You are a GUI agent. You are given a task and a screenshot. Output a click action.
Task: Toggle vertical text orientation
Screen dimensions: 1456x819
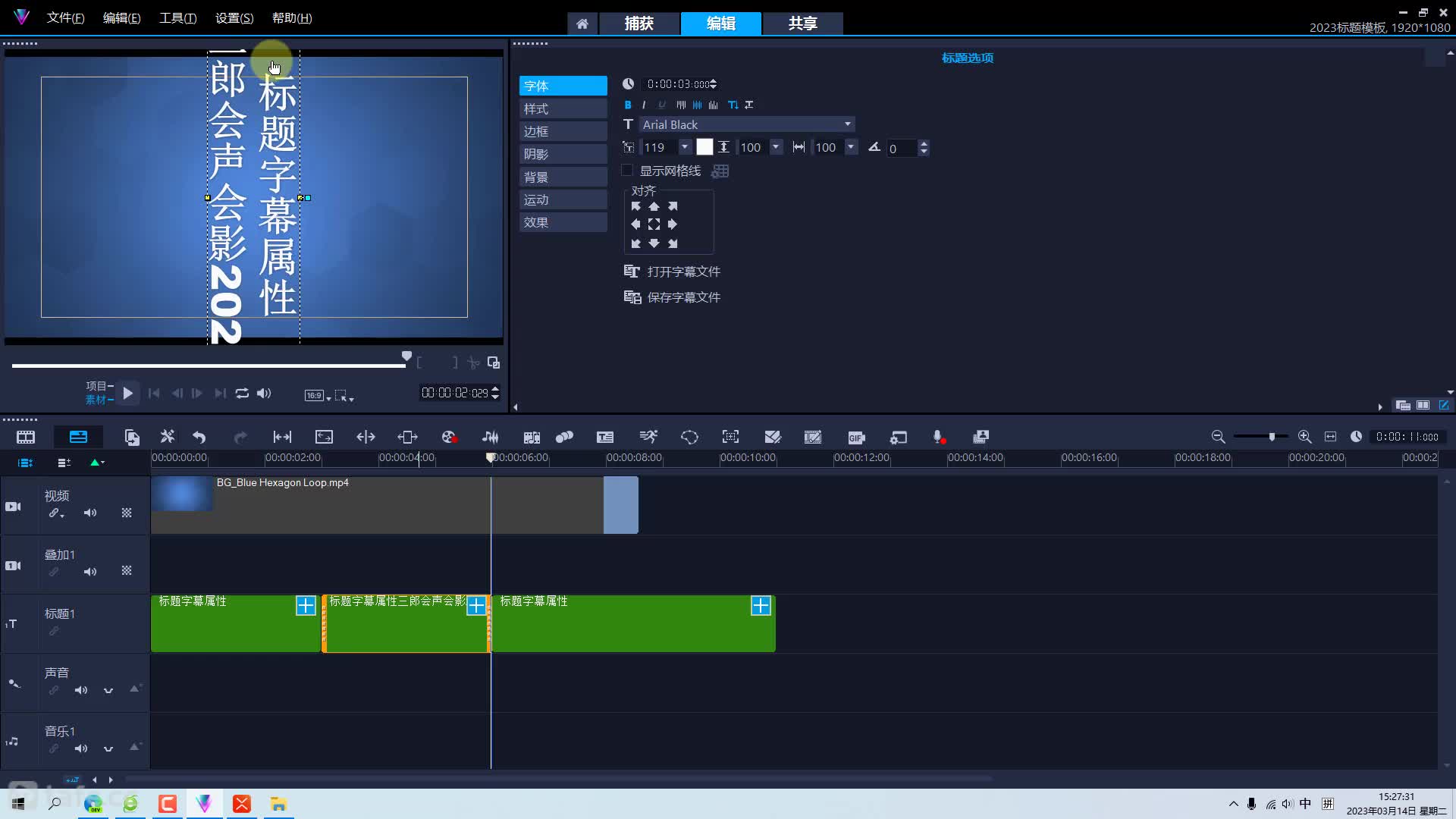pyautogui.click(x=733, y=105)
